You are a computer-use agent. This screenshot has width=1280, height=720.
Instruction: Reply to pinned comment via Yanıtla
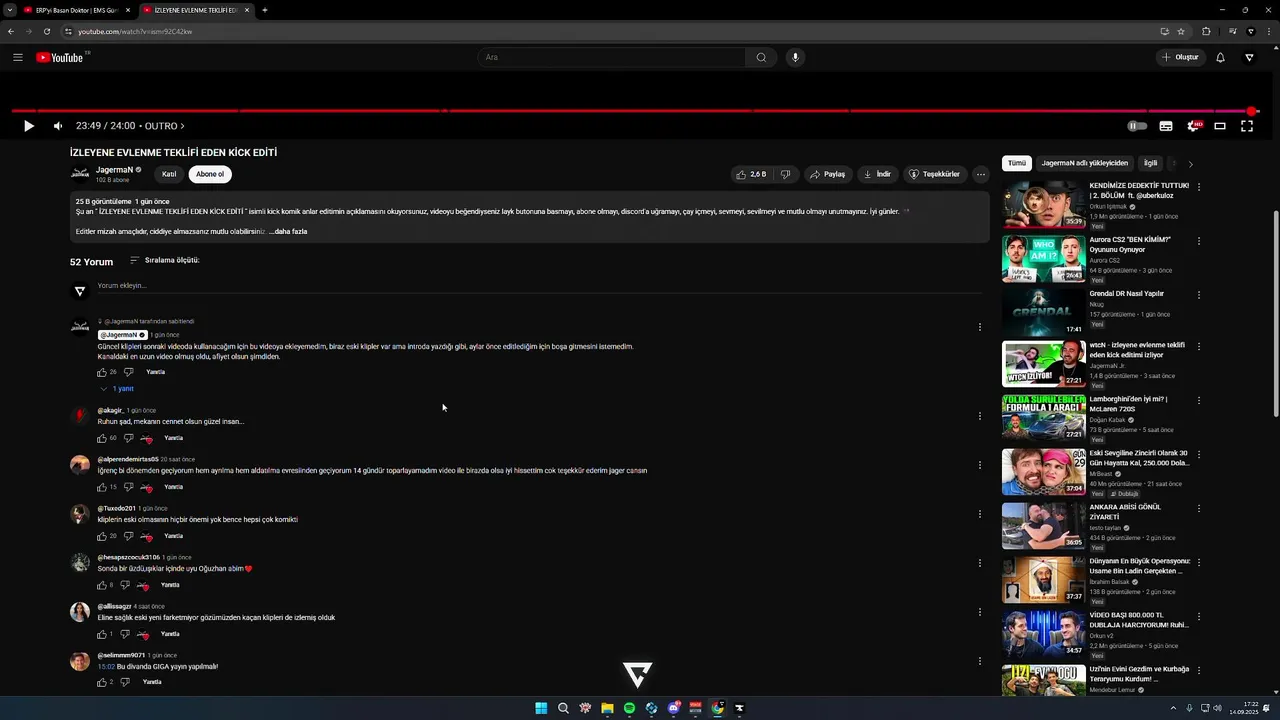pos(155,372)
